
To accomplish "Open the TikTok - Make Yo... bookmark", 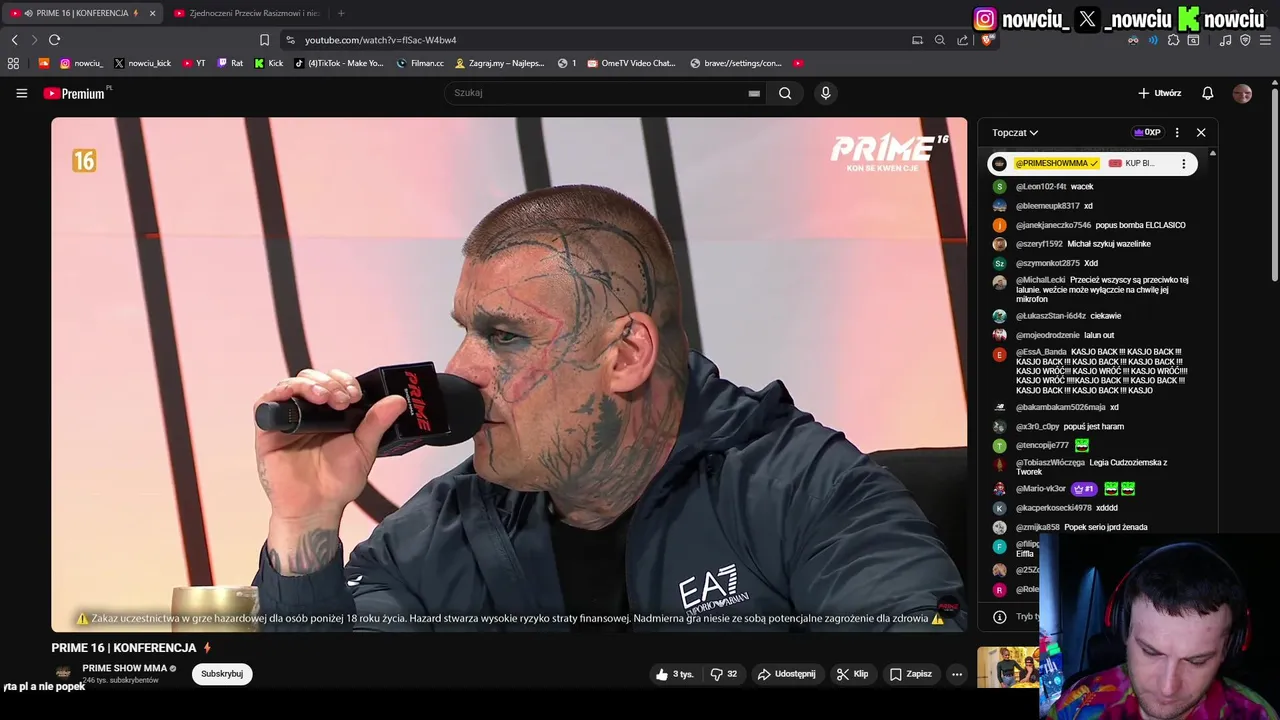I will [x=338, y=63].
